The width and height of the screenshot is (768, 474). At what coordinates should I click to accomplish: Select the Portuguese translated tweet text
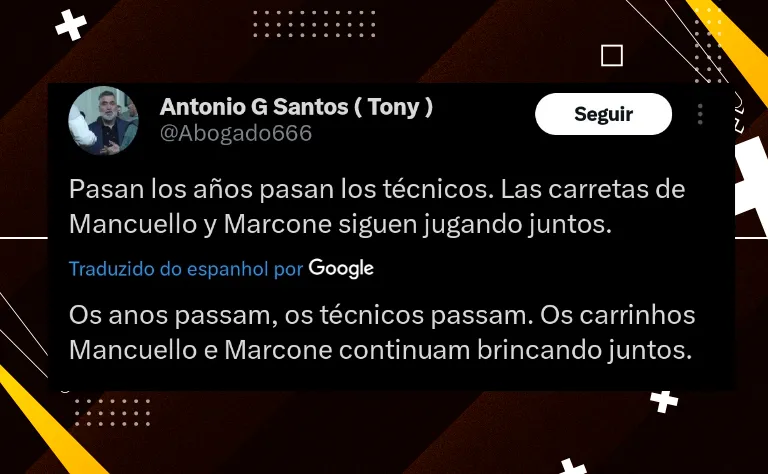382,332
